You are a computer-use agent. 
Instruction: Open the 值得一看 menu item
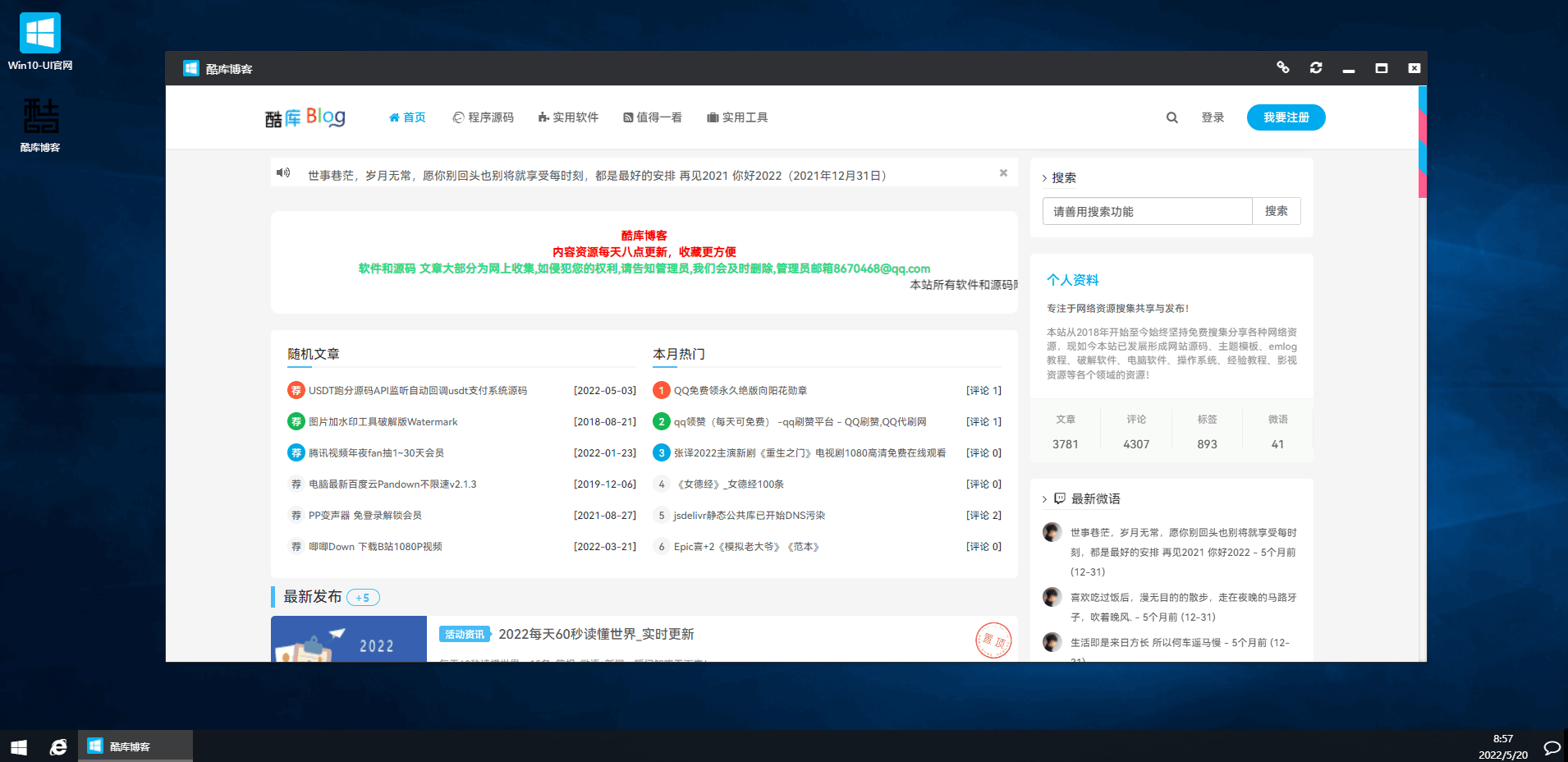(x=653, y=117)
